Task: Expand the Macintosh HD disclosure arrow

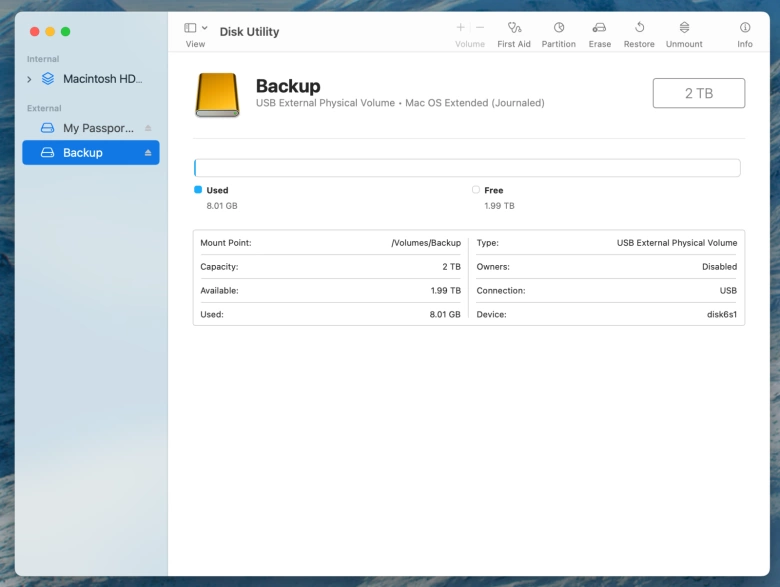Action: (29, 79)
